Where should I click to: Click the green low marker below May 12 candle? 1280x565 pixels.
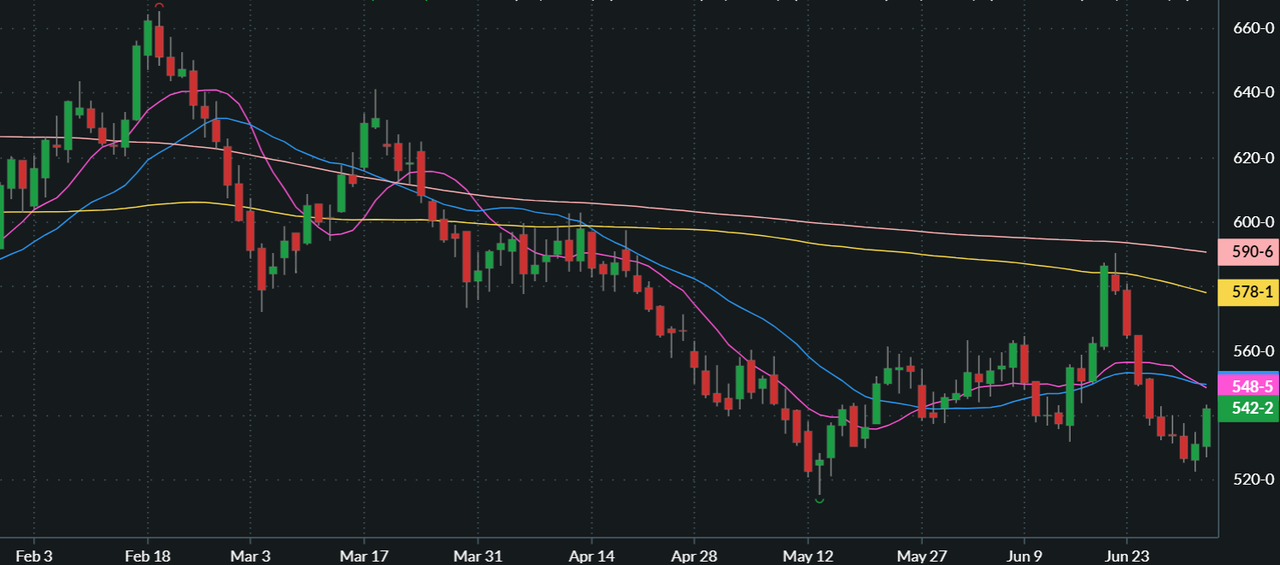(x=820, y=500)
